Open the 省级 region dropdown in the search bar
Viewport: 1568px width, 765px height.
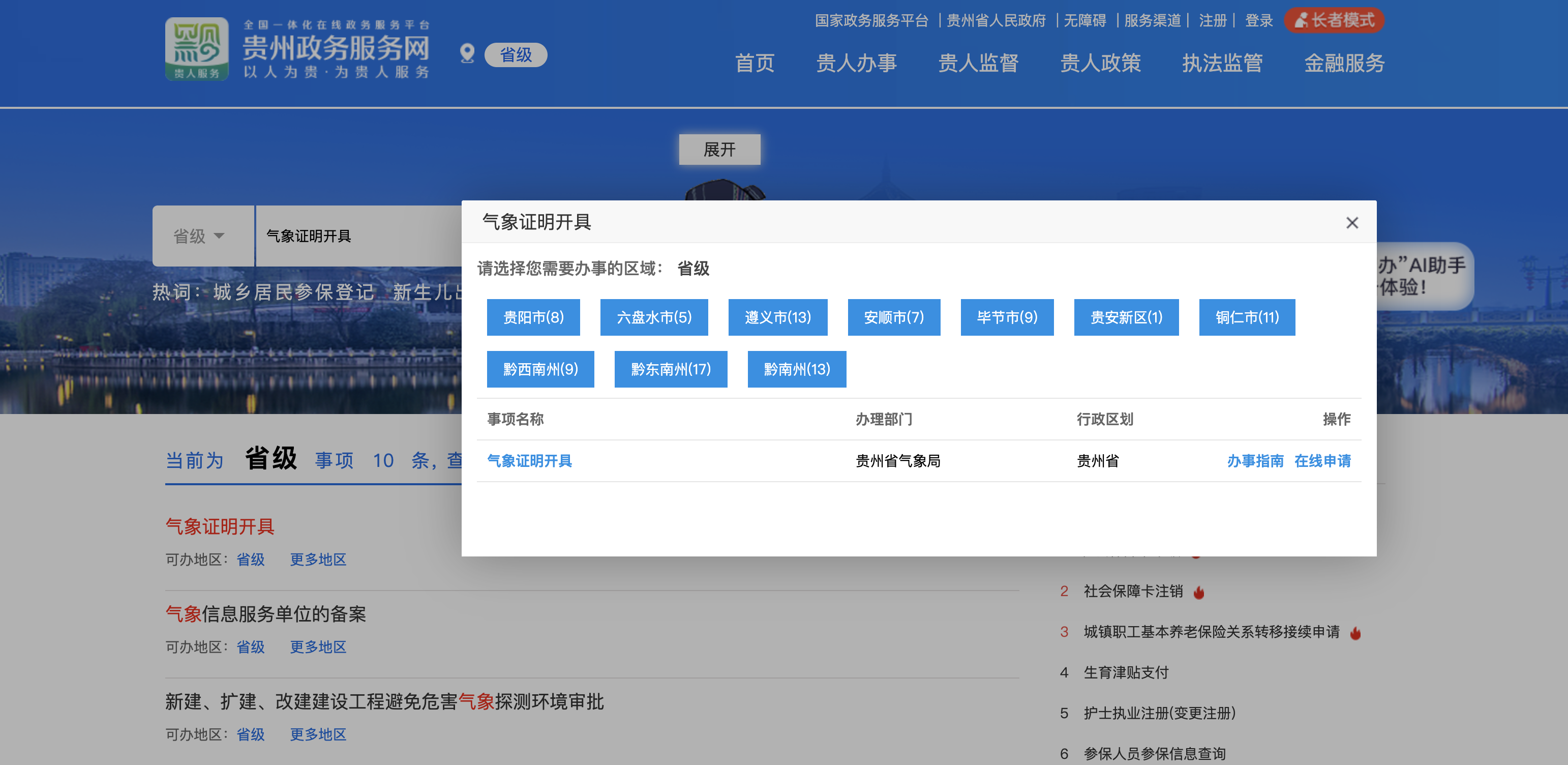(203, 236)
